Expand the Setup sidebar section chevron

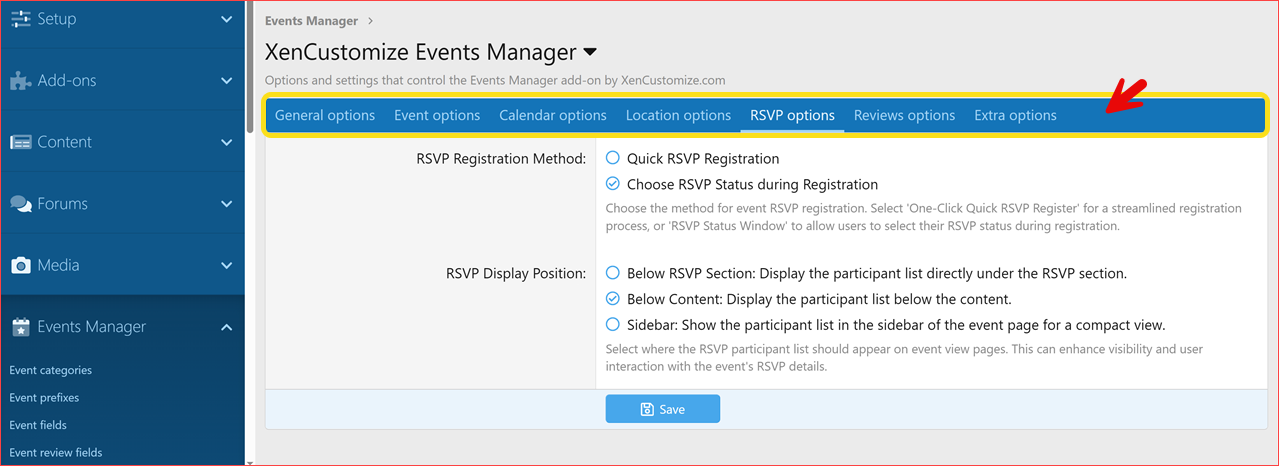click(x=227, y=19)
